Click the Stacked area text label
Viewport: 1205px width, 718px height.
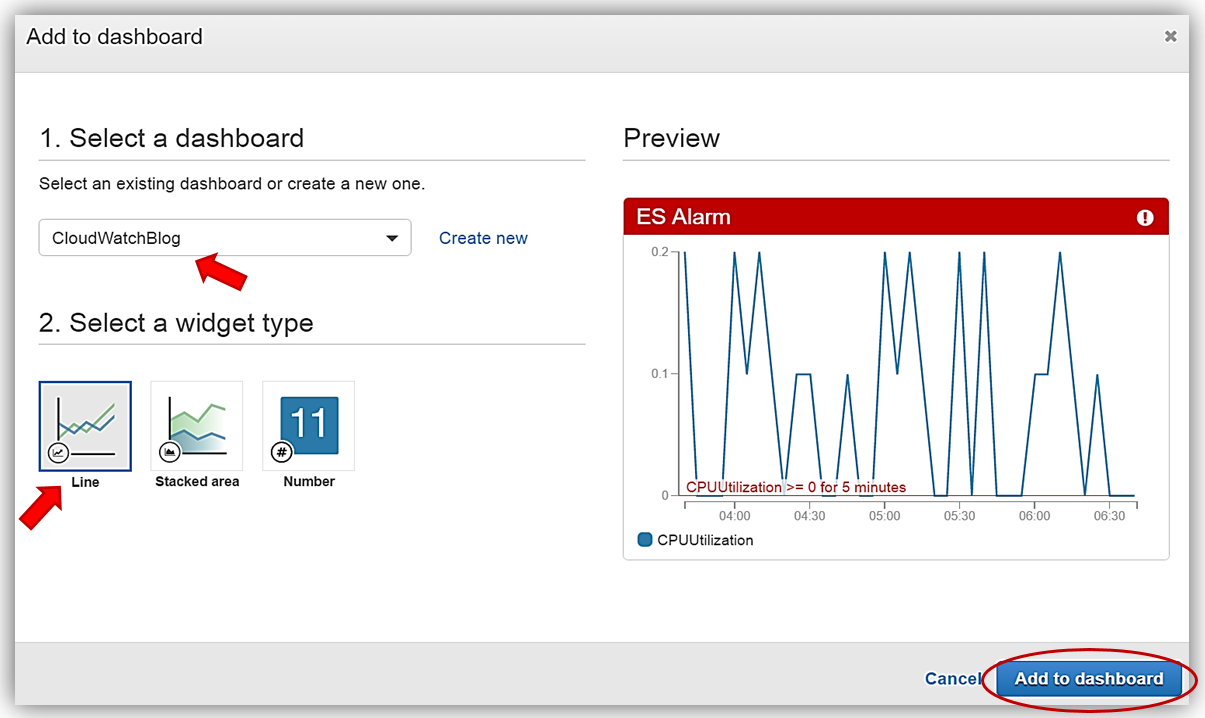pos(197,481)
